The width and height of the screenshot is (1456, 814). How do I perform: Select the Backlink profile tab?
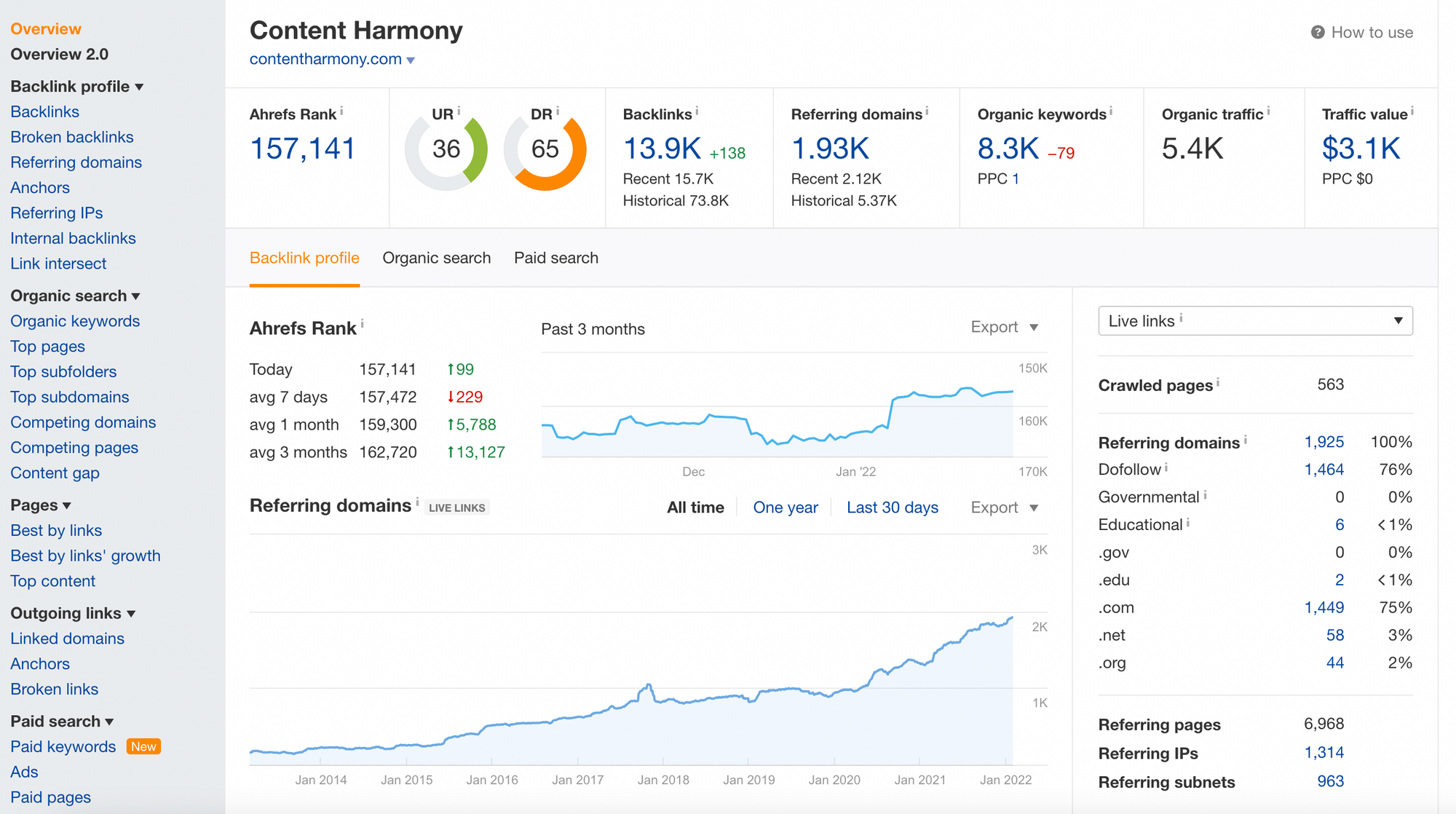tap(304, 258)
